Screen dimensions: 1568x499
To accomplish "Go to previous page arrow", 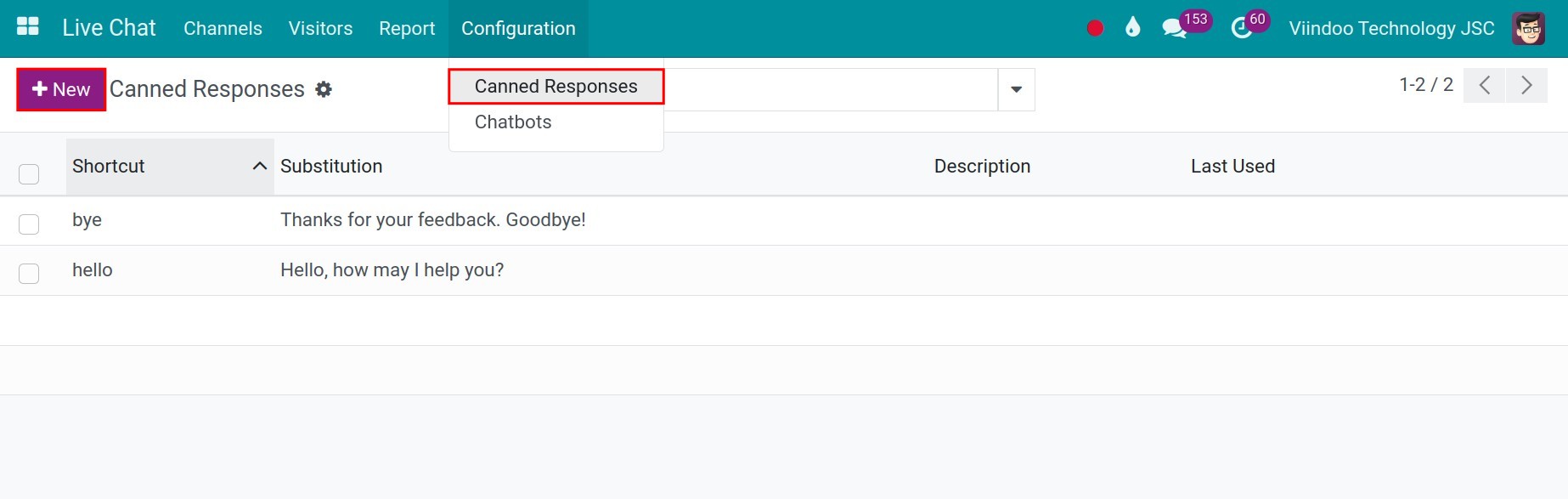I will point(1485,85).
